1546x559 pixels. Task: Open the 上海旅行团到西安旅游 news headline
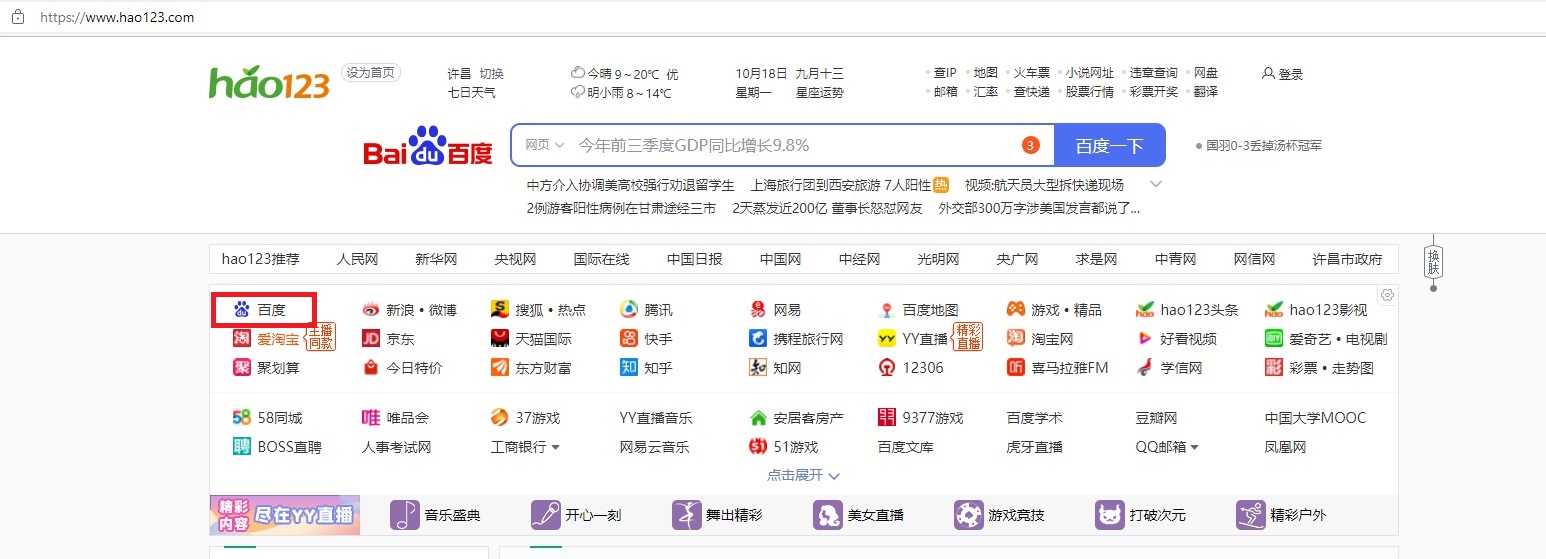pyautogui.click(x=840, y=185)
